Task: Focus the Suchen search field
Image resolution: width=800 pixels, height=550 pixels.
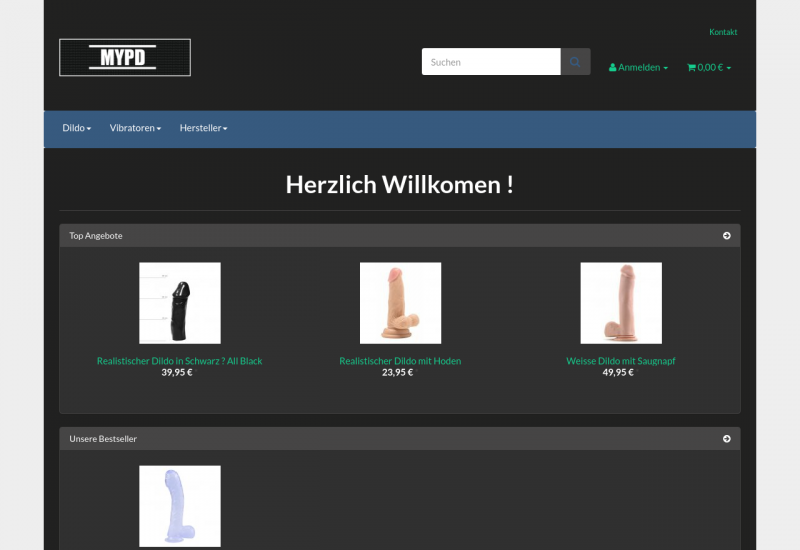Action: [x=491, y=62]
